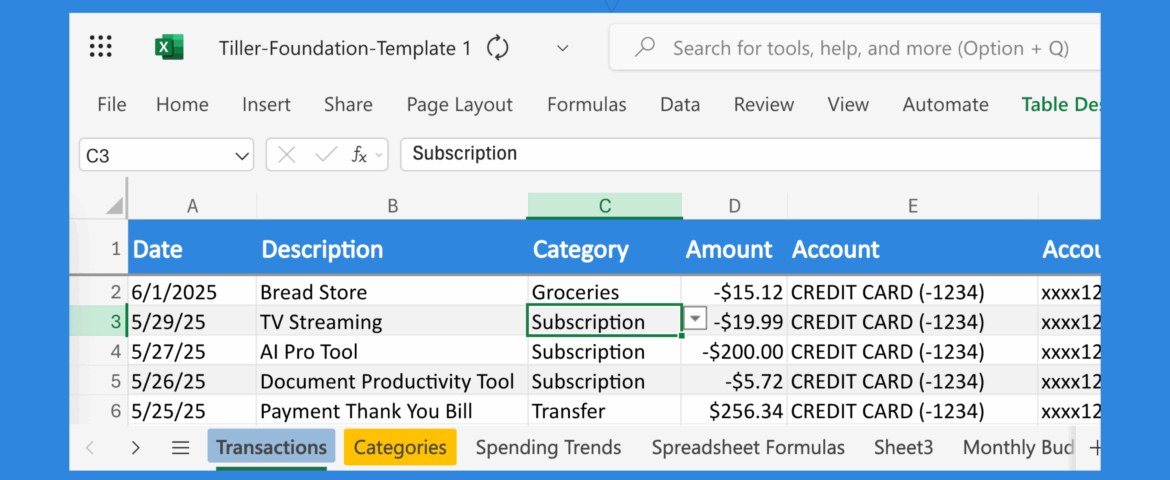The image size is (1170, 480).
Task: Click the Select All corner triangle
Action: (x=113, y=205)
